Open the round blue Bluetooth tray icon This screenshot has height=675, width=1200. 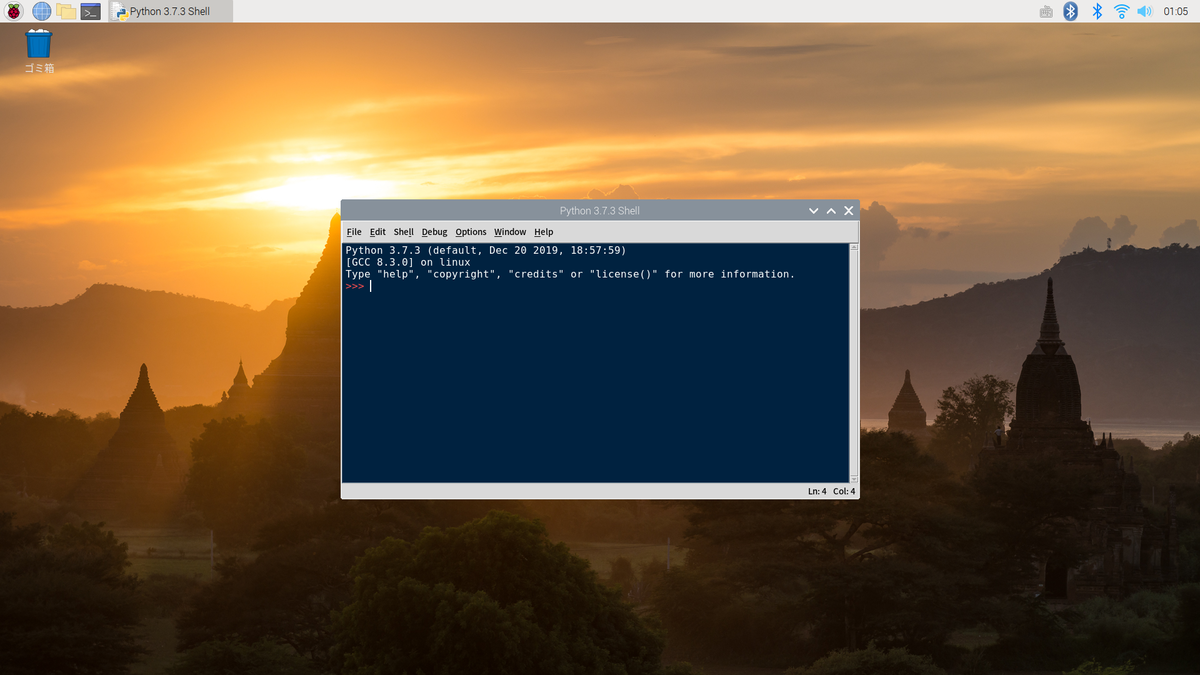[1070, 11]
